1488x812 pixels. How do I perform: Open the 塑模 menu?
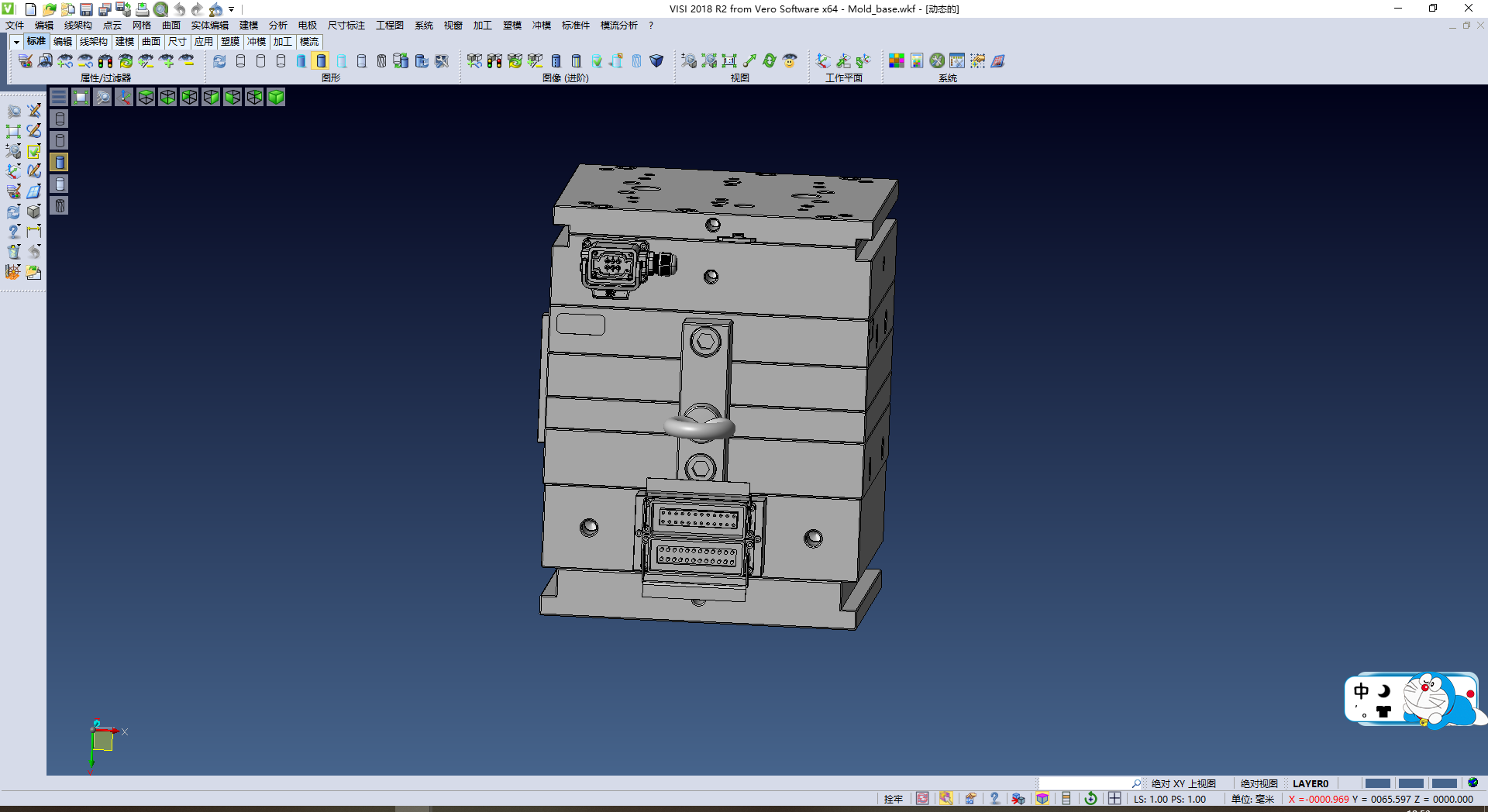511,26
